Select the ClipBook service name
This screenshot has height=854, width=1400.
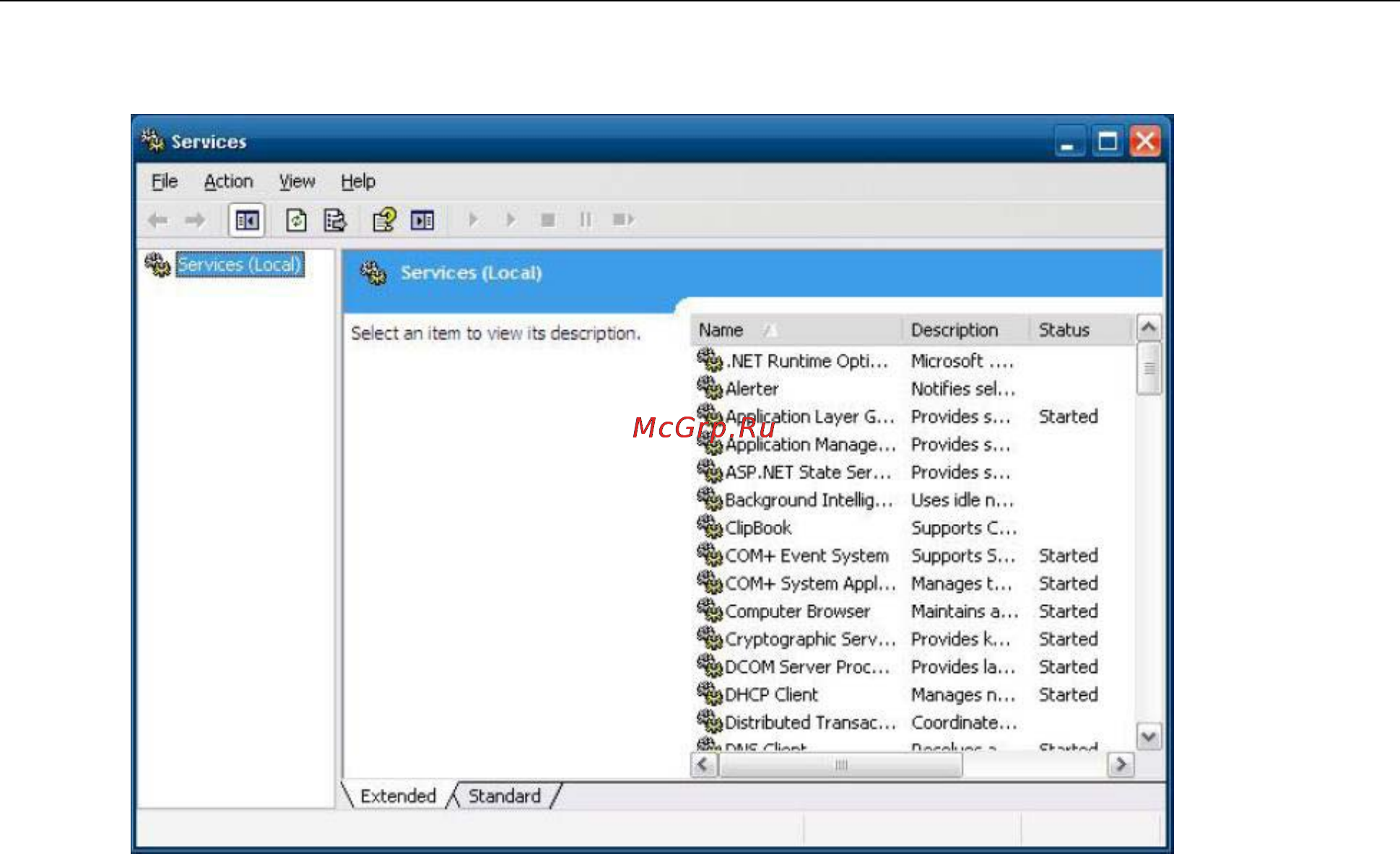[758, 528]
